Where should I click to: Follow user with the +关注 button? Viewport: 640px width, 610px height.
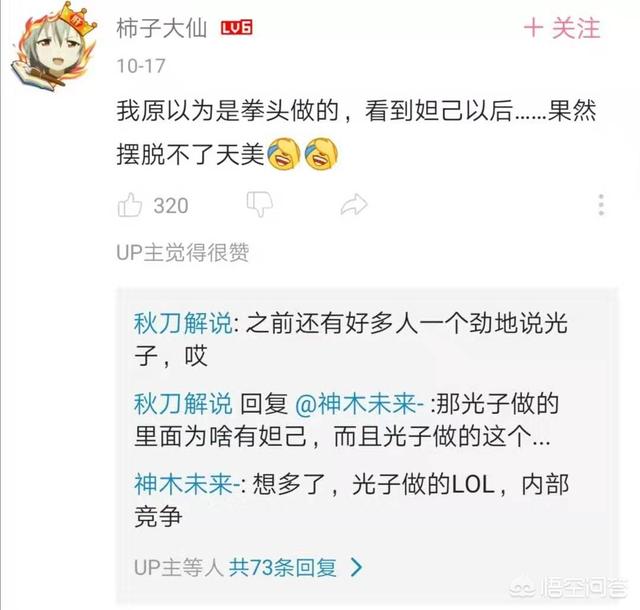point(562,29)
